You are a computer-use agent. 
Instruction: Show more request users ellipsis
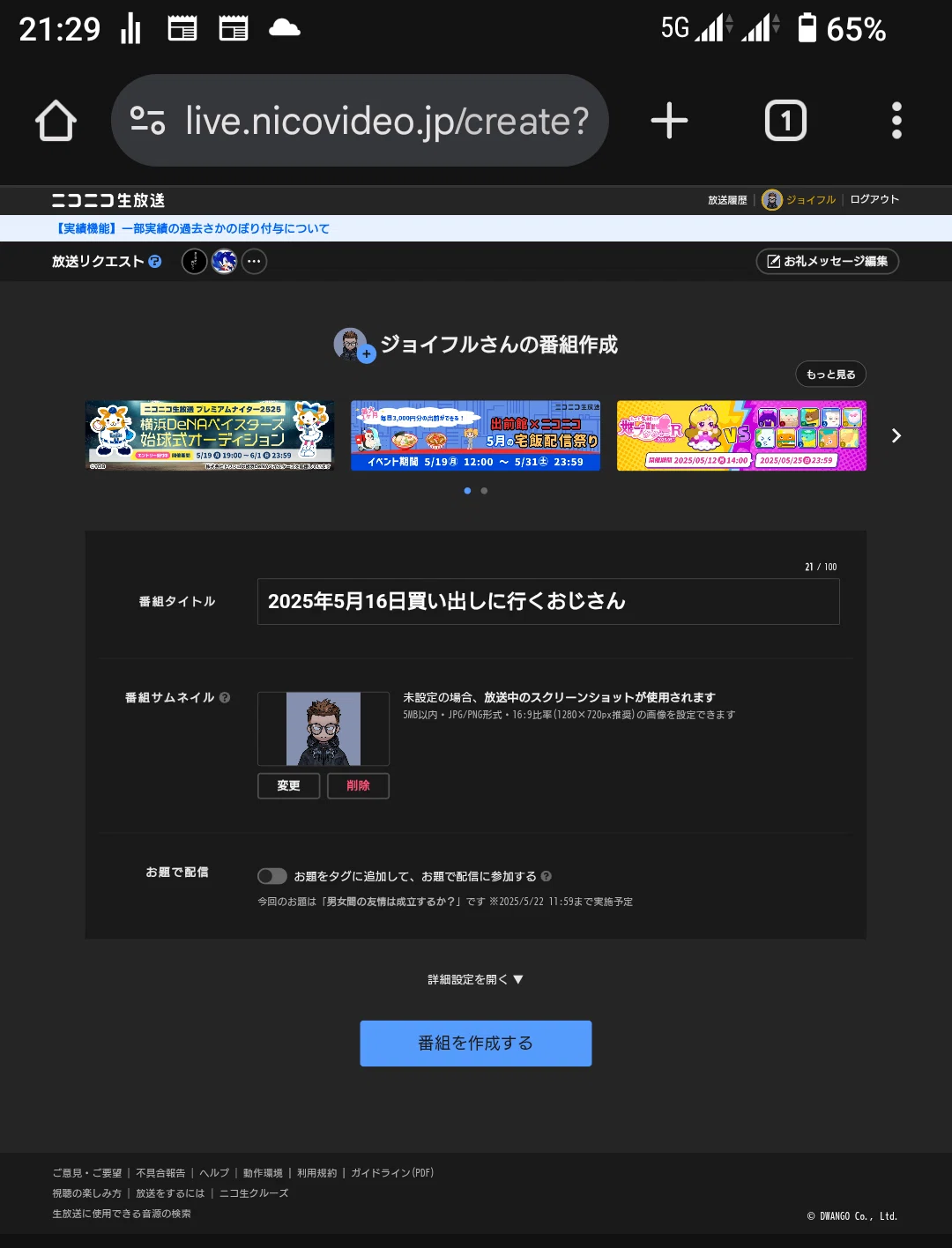click(x=254, y=262)
